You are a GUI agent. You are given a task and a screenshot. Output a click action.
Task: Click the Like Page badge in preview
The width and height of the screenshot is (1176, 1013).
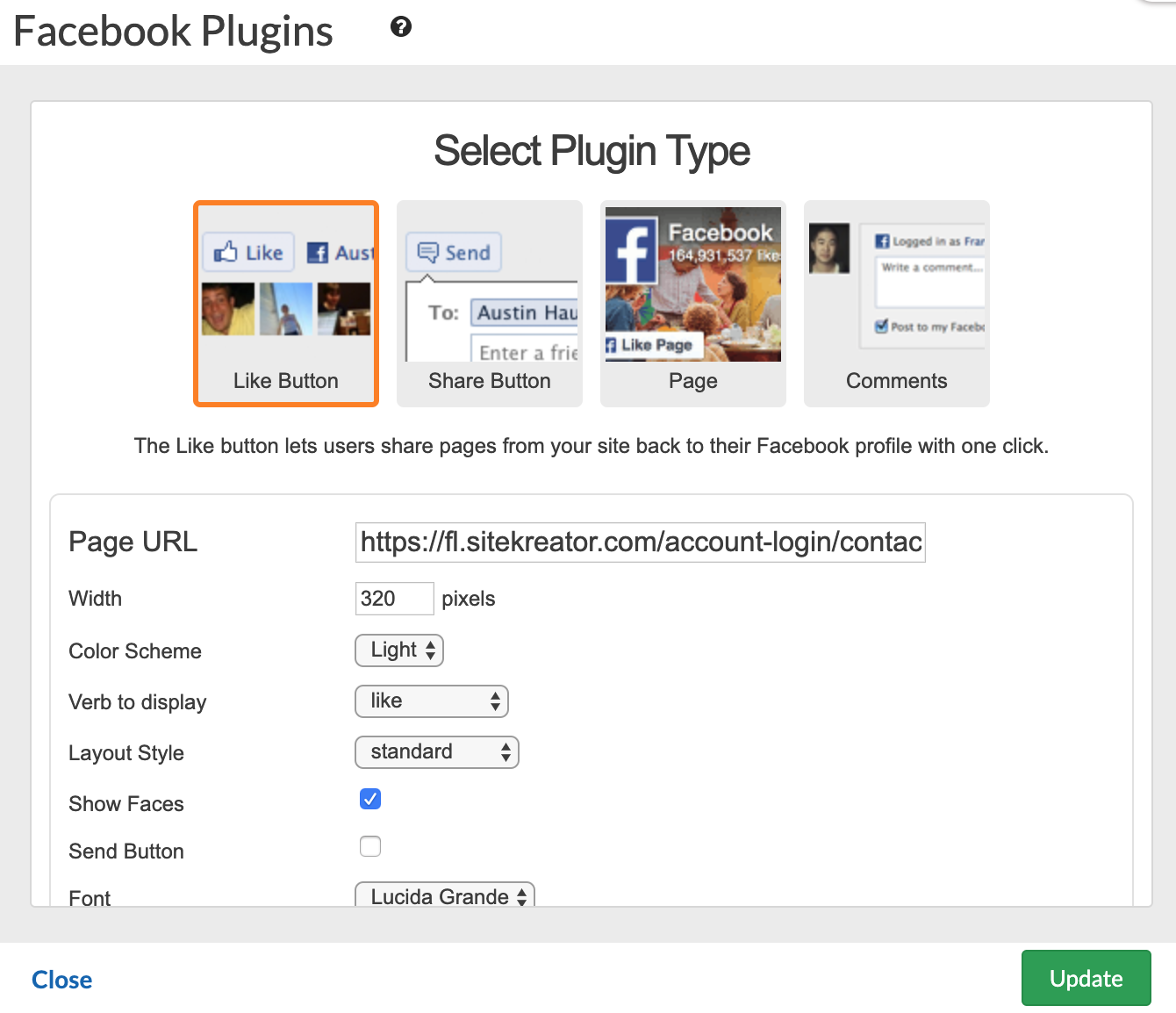[654, 345]
